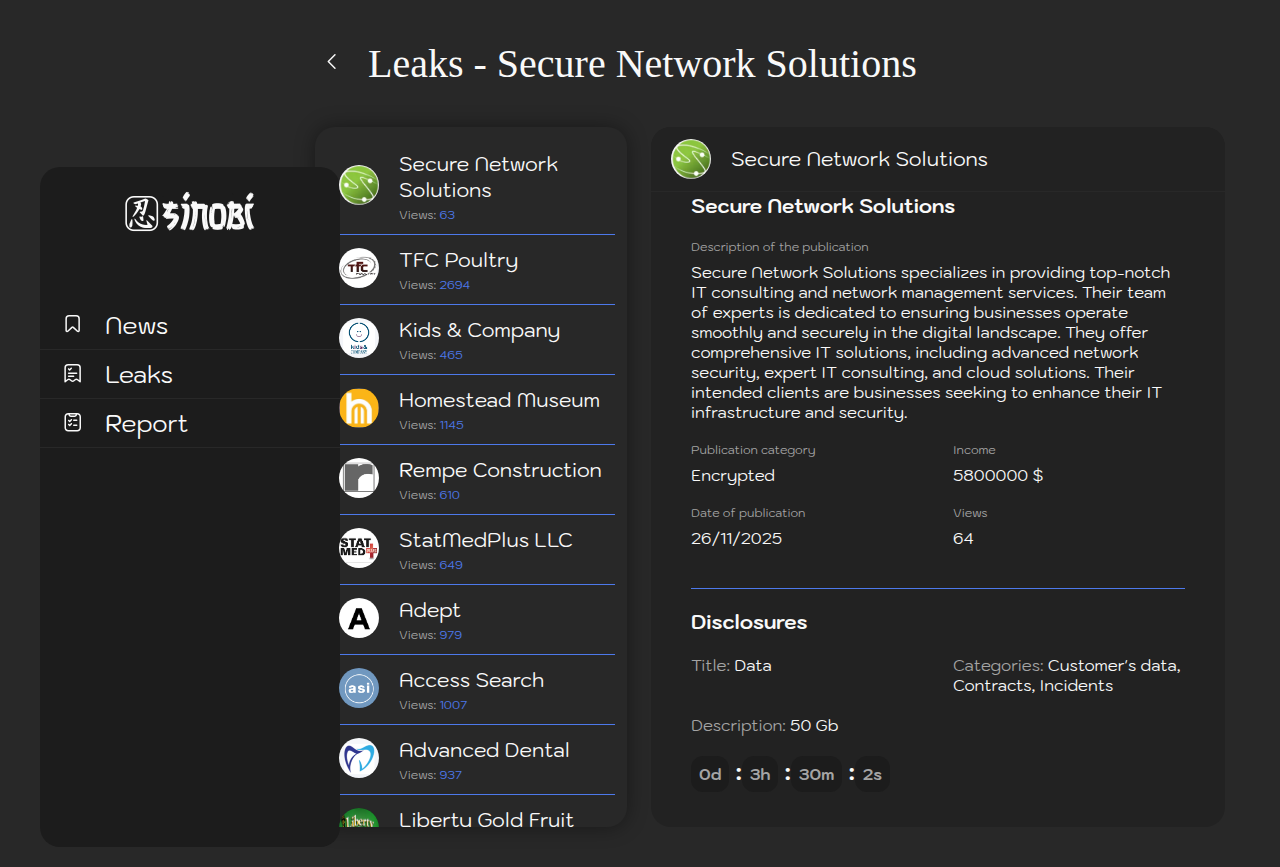Click the Kids & Company logo icon
1280x867 pixels.
359,338
